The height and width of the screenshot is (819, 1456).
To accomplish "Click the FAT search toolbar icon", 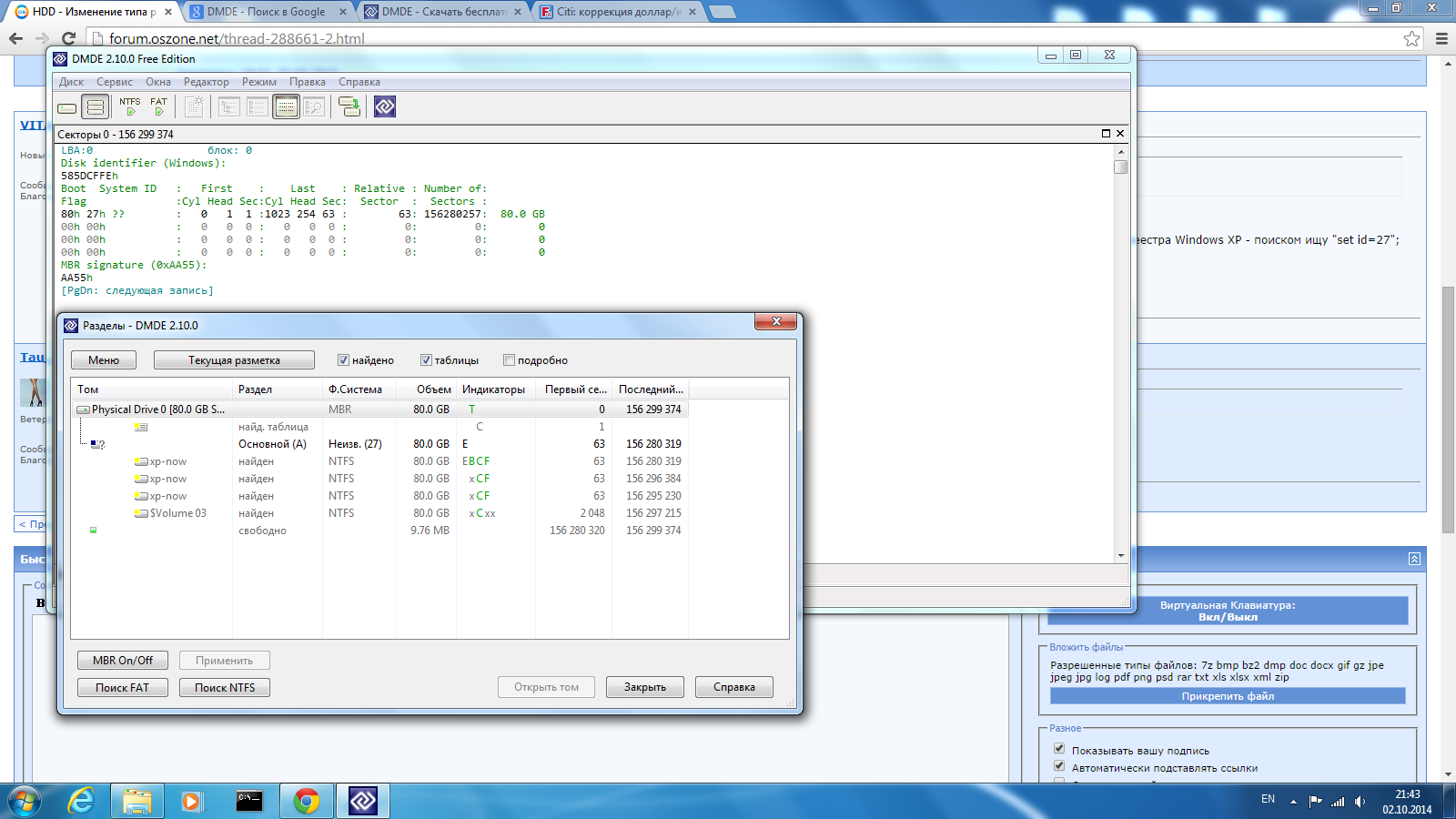I will coord(158,107).
